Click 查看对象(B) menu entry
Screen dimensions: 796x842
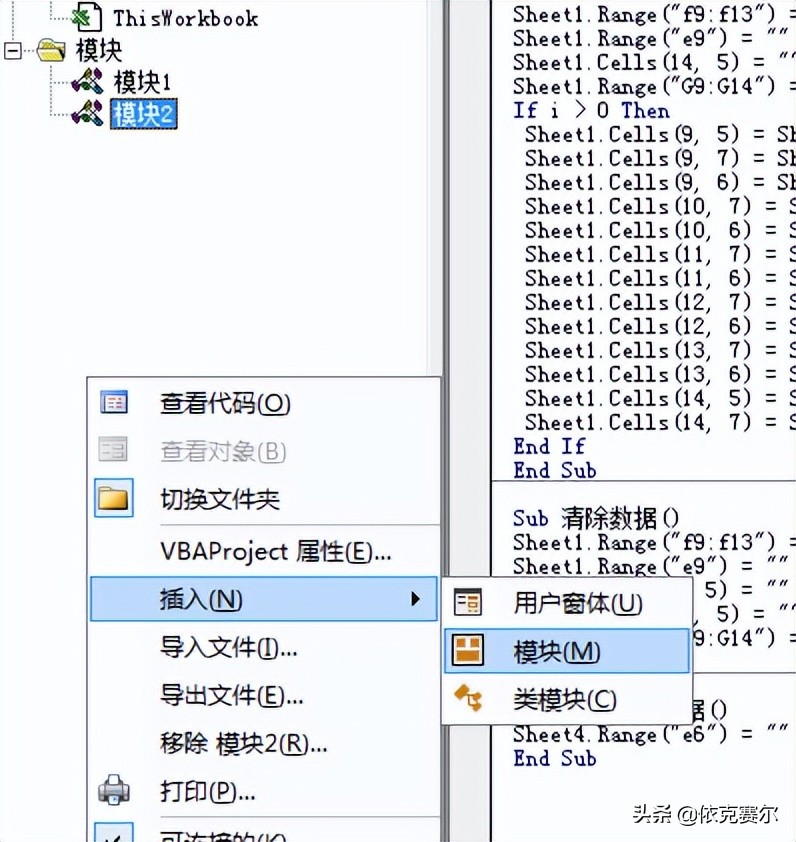[263, 451]
